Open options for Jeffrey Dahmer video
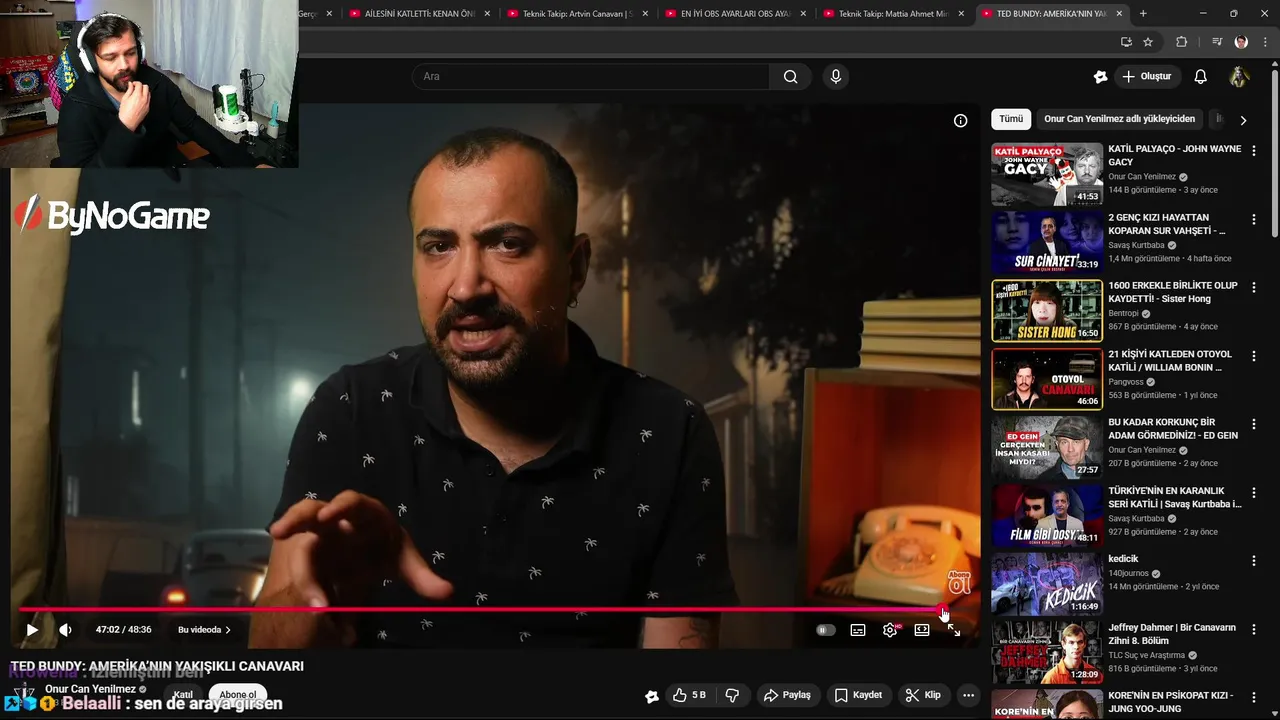This screenshot has width=1280, height=720. click(x=1254, y=629)
